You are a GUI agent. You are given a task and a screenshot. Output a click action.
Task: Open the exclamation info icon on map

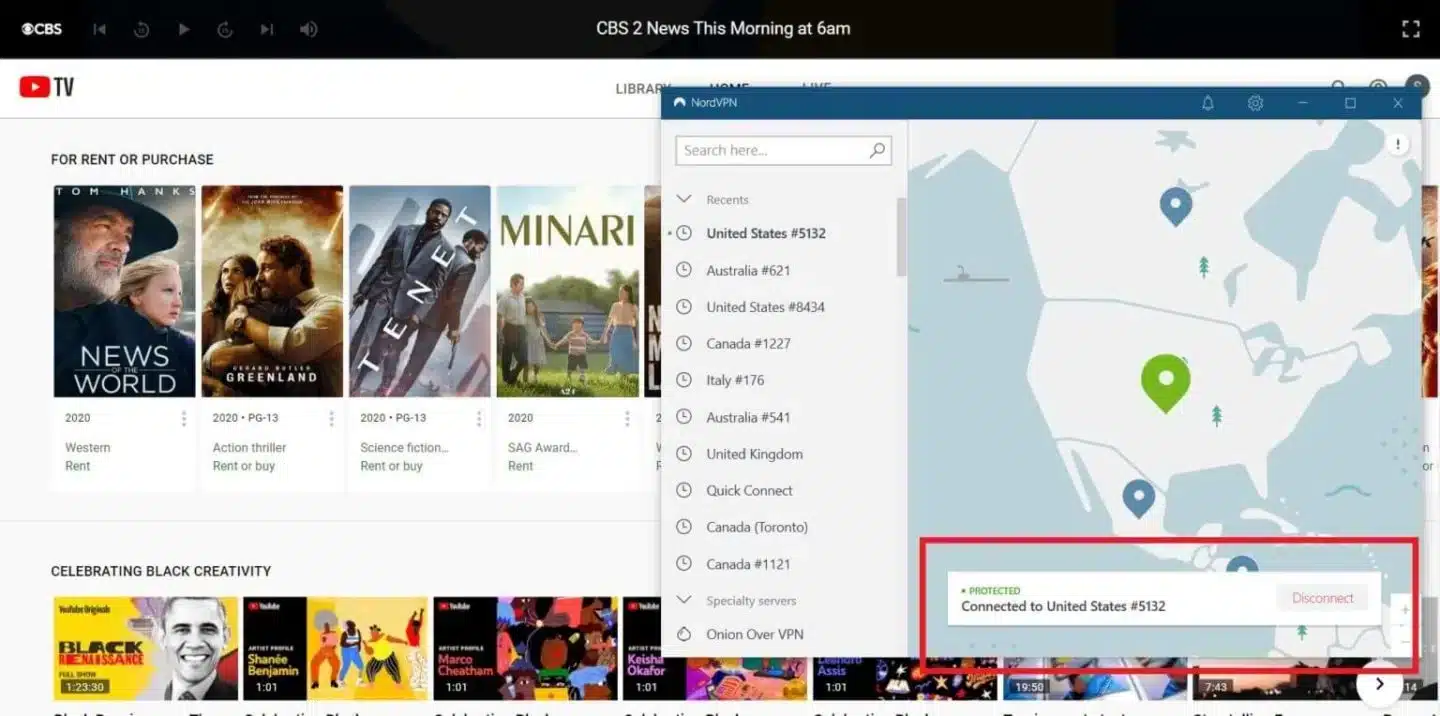(x=1397, y=145)
